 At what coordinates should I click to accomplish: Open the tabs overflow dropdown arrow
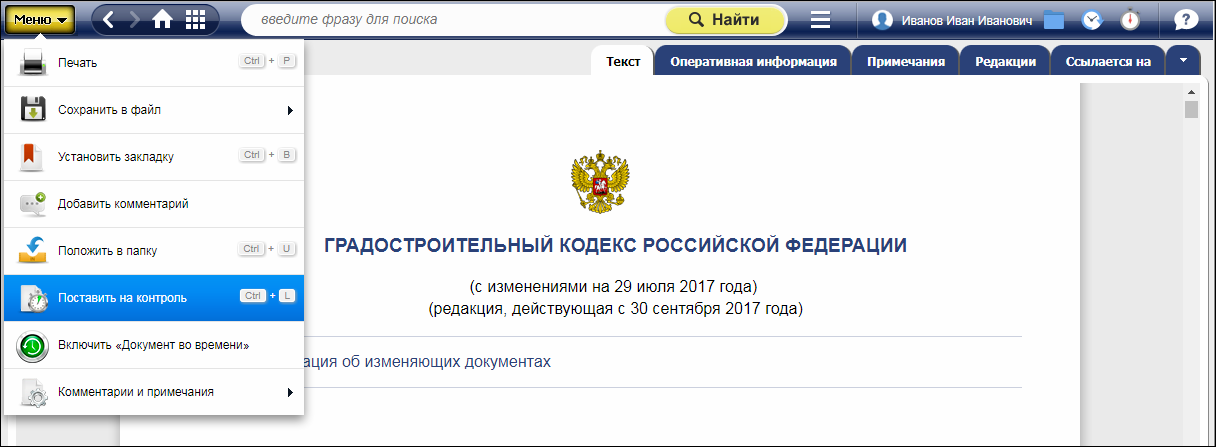coord(1183,60)
